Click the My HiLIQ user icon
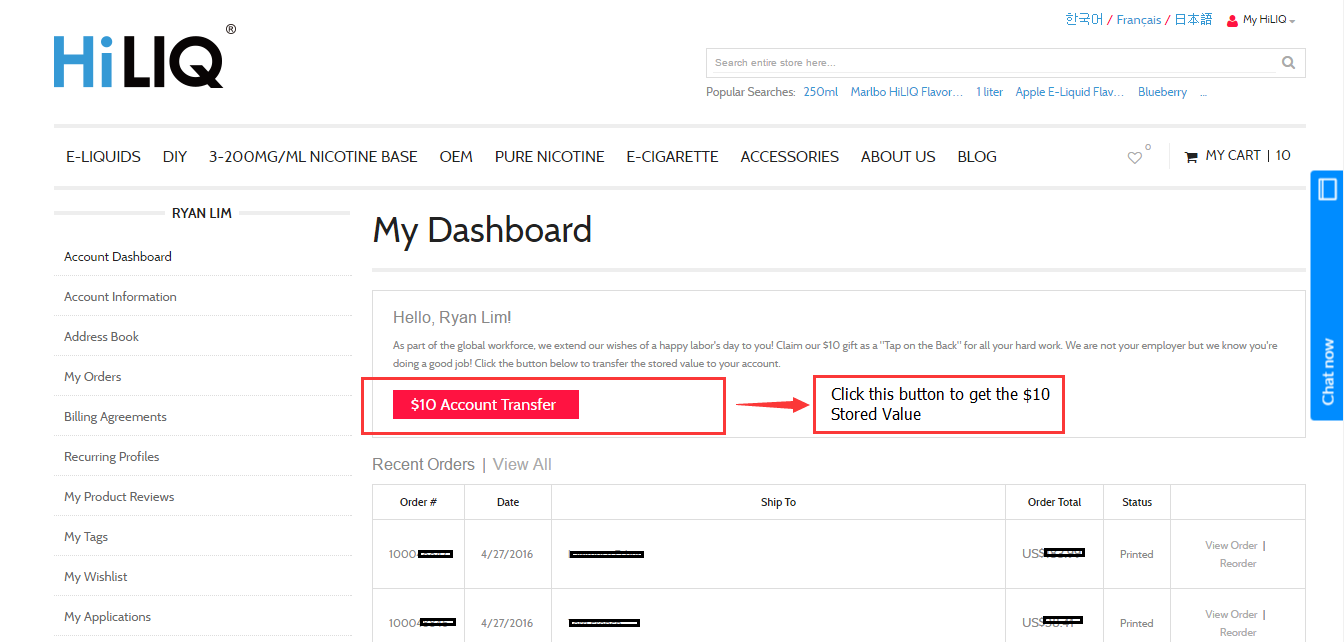 pyautogui.click(x=1233, y=20)
